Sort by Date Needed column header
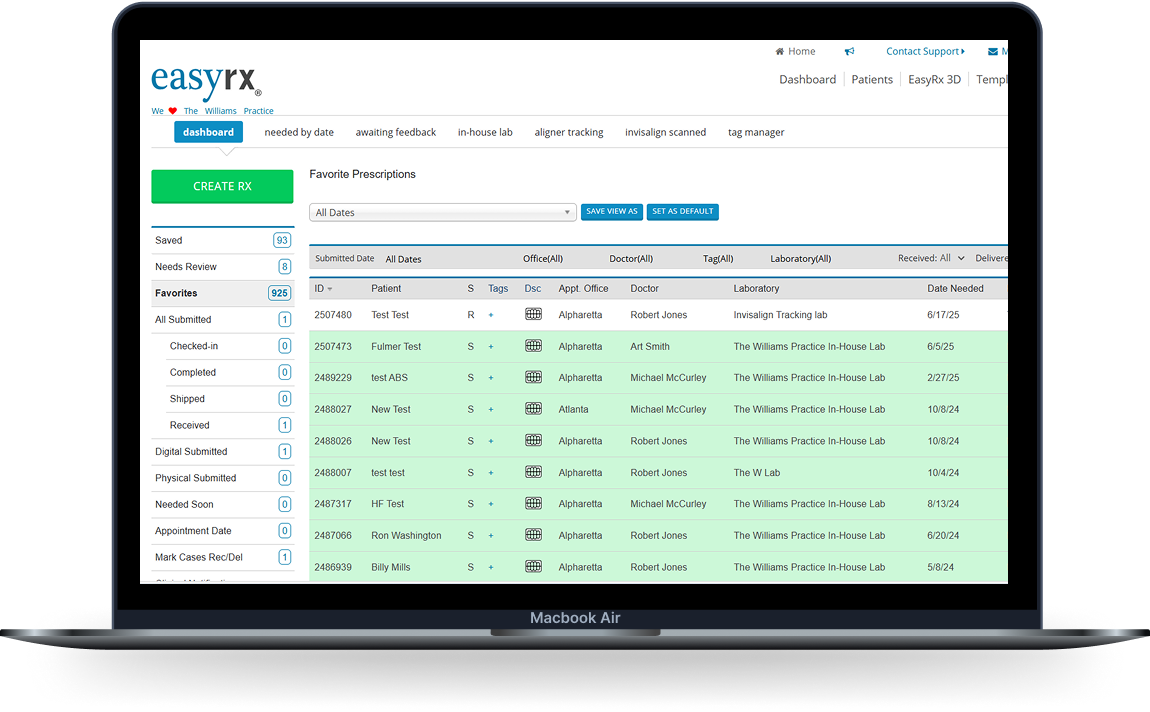 click(x=955, y=289)
